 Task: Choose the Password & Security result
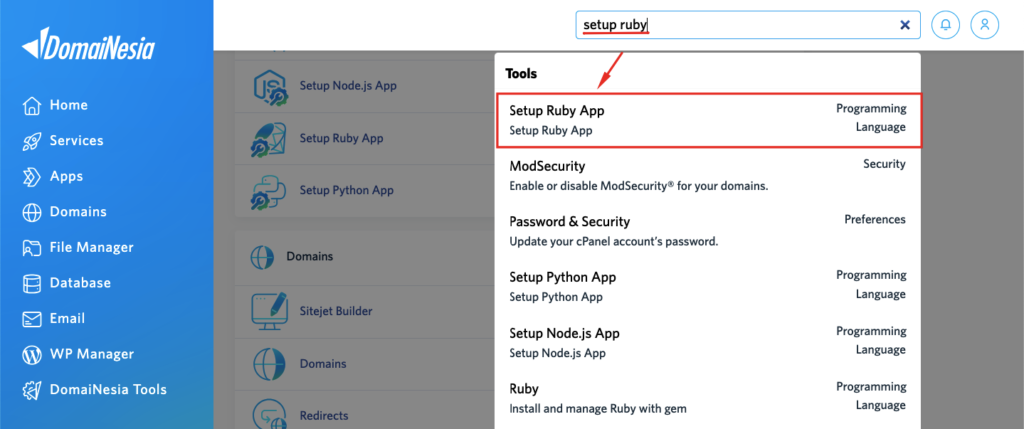click(708, 231)
